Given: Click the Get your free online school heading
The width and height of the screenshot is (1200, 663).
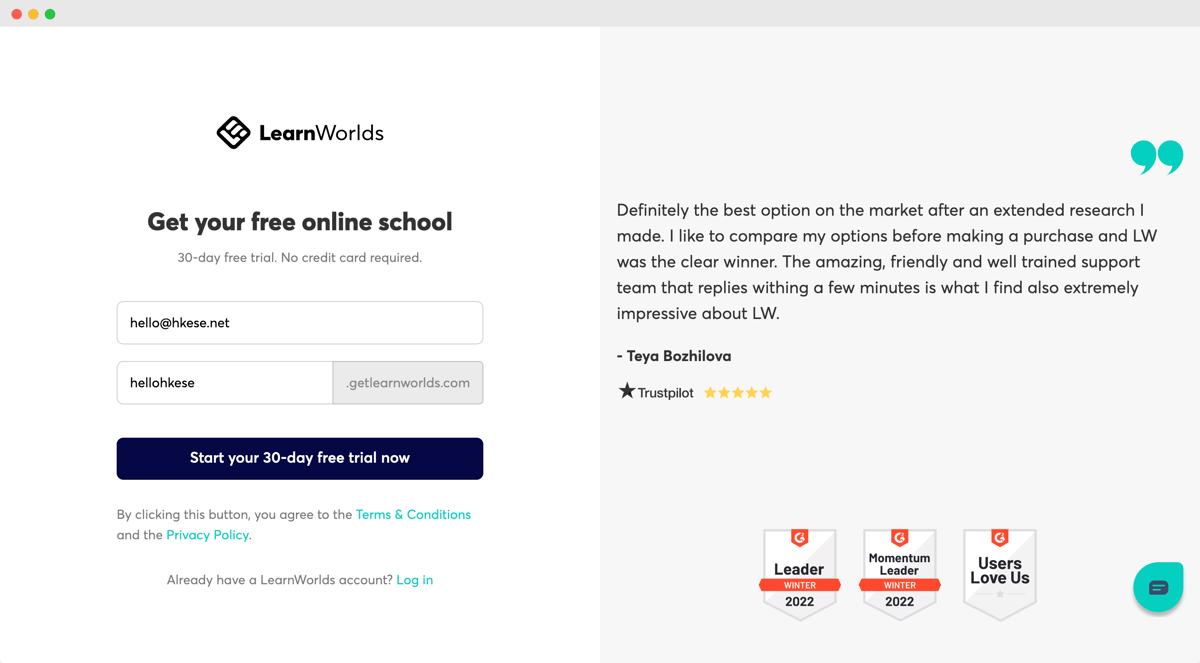Looking at the screenshot, I should point(300,222).
